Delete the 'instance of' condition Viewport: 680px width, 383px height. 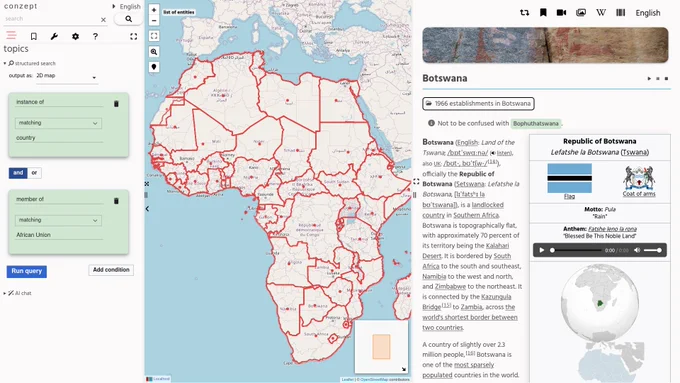point(116,104)
